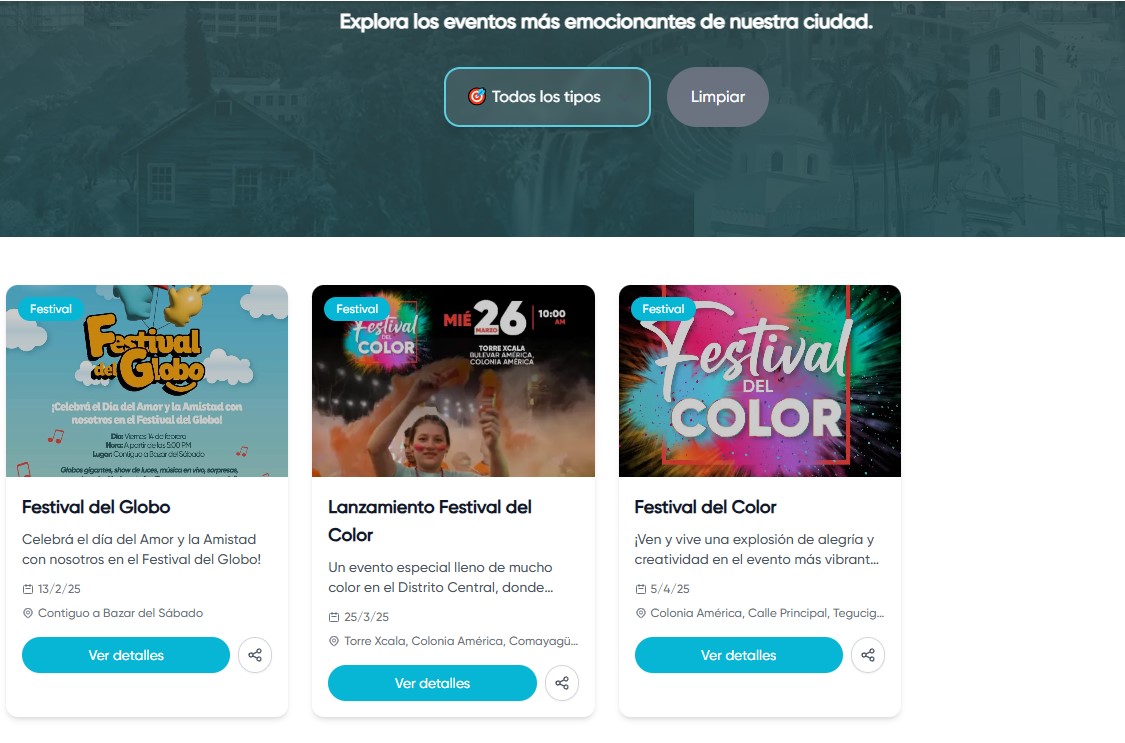Clear filters with the Limpiar button
This screenshot has width=1125, height=743.
point(717,97)
